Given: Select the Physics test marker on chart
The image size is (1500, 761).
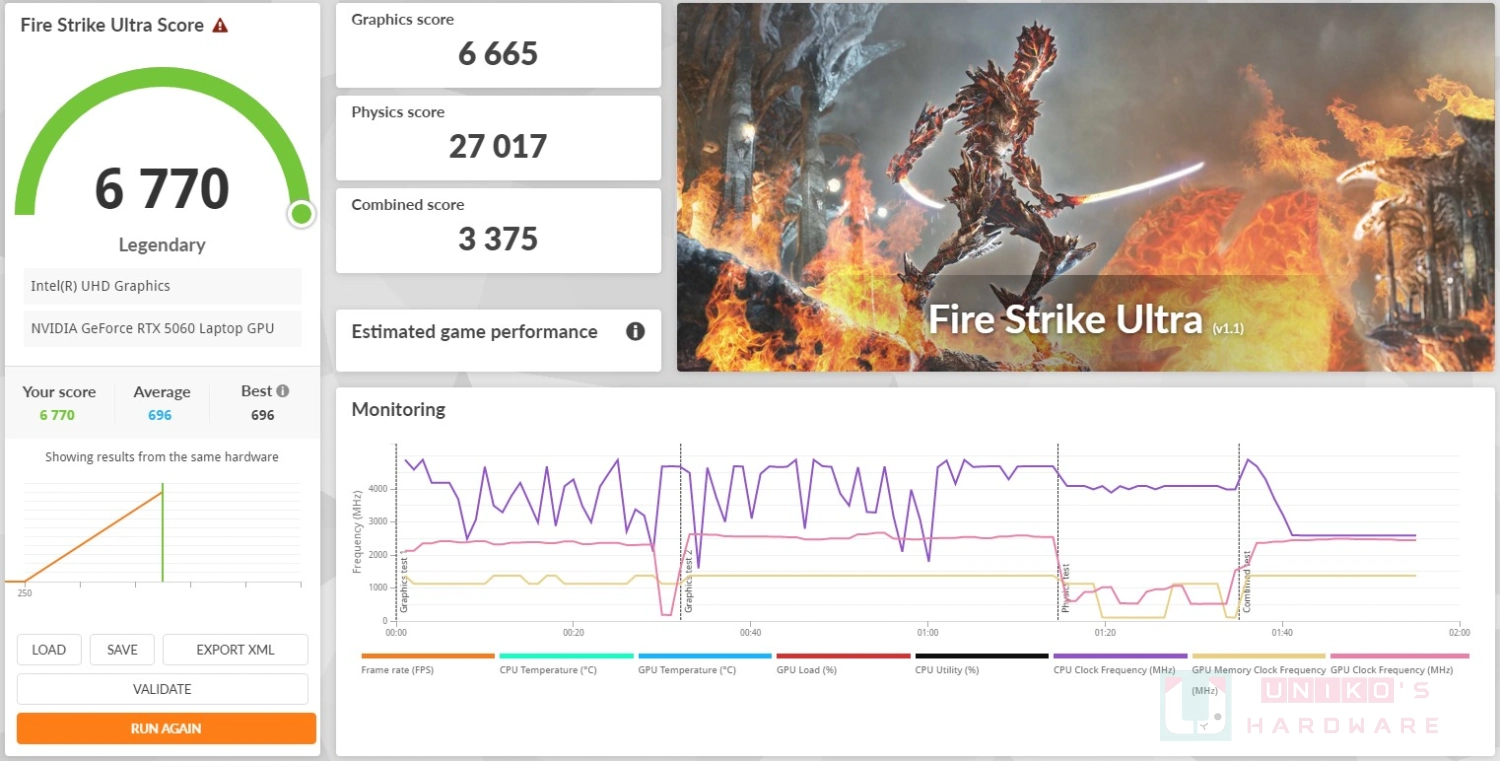Looking at the screenshot, I should (1066, 589).
